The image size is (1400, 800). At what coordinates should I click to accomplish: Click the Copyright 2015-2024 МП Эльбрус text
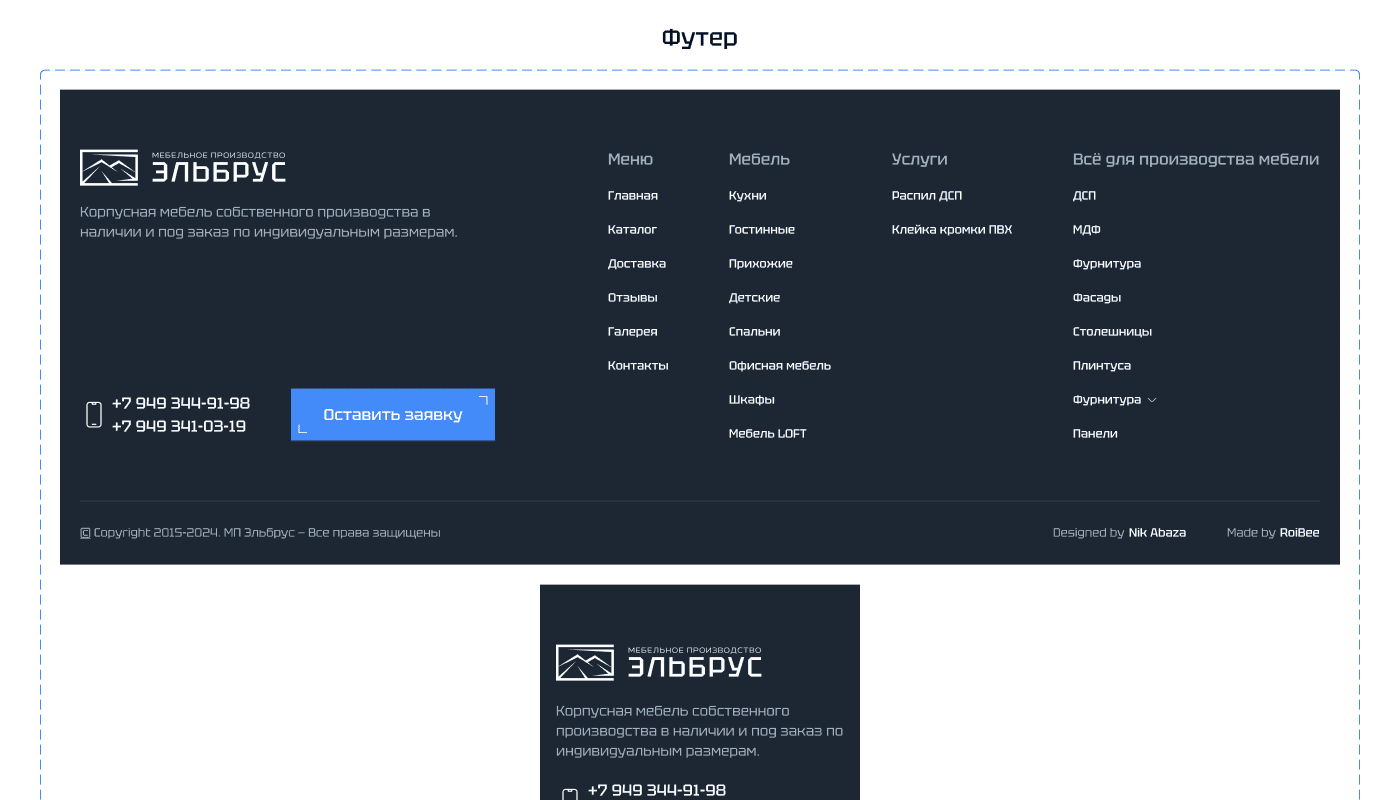click(260, 533)
